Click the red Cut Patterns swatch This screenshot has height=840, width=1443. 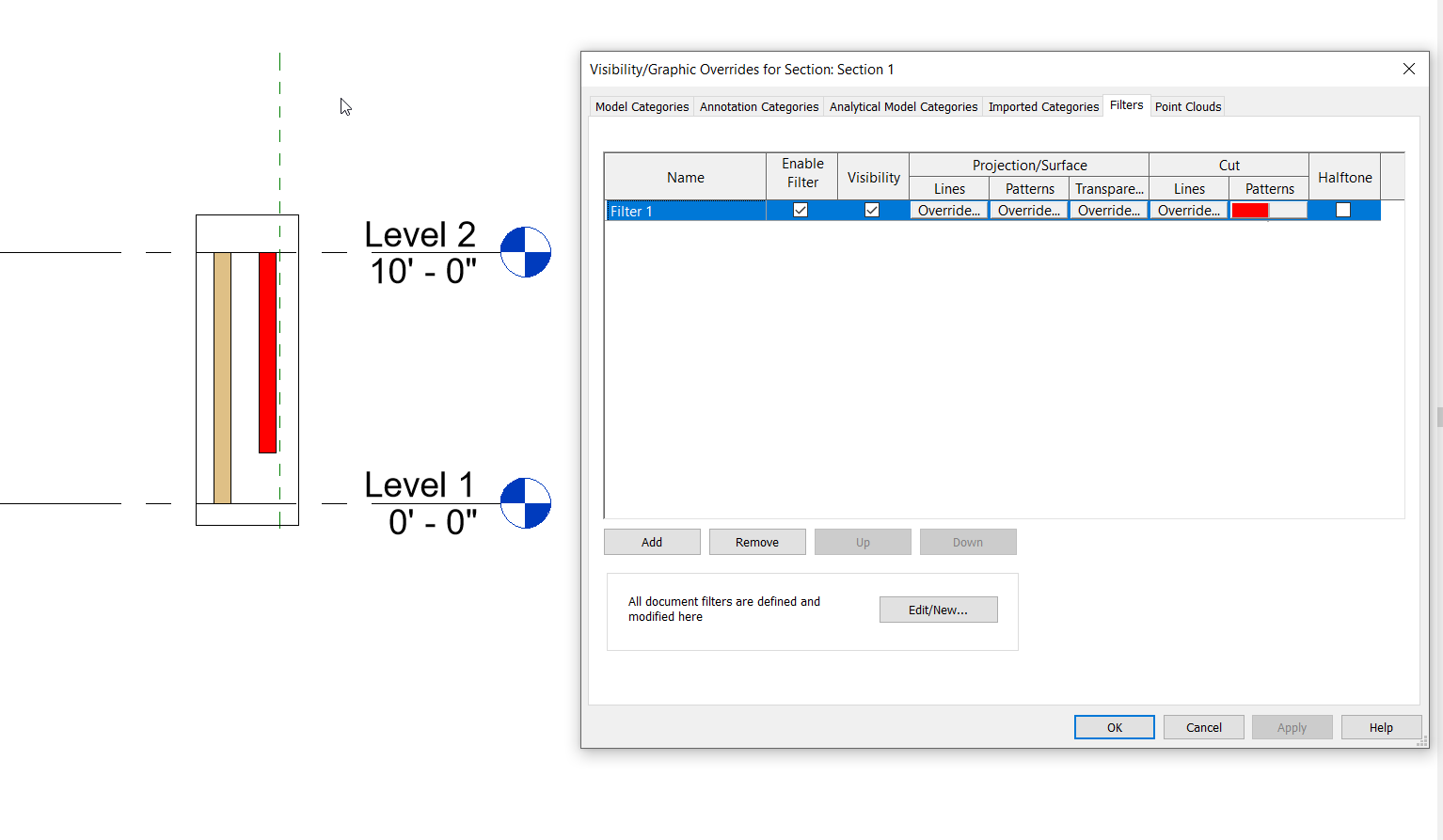(1249, 210)
